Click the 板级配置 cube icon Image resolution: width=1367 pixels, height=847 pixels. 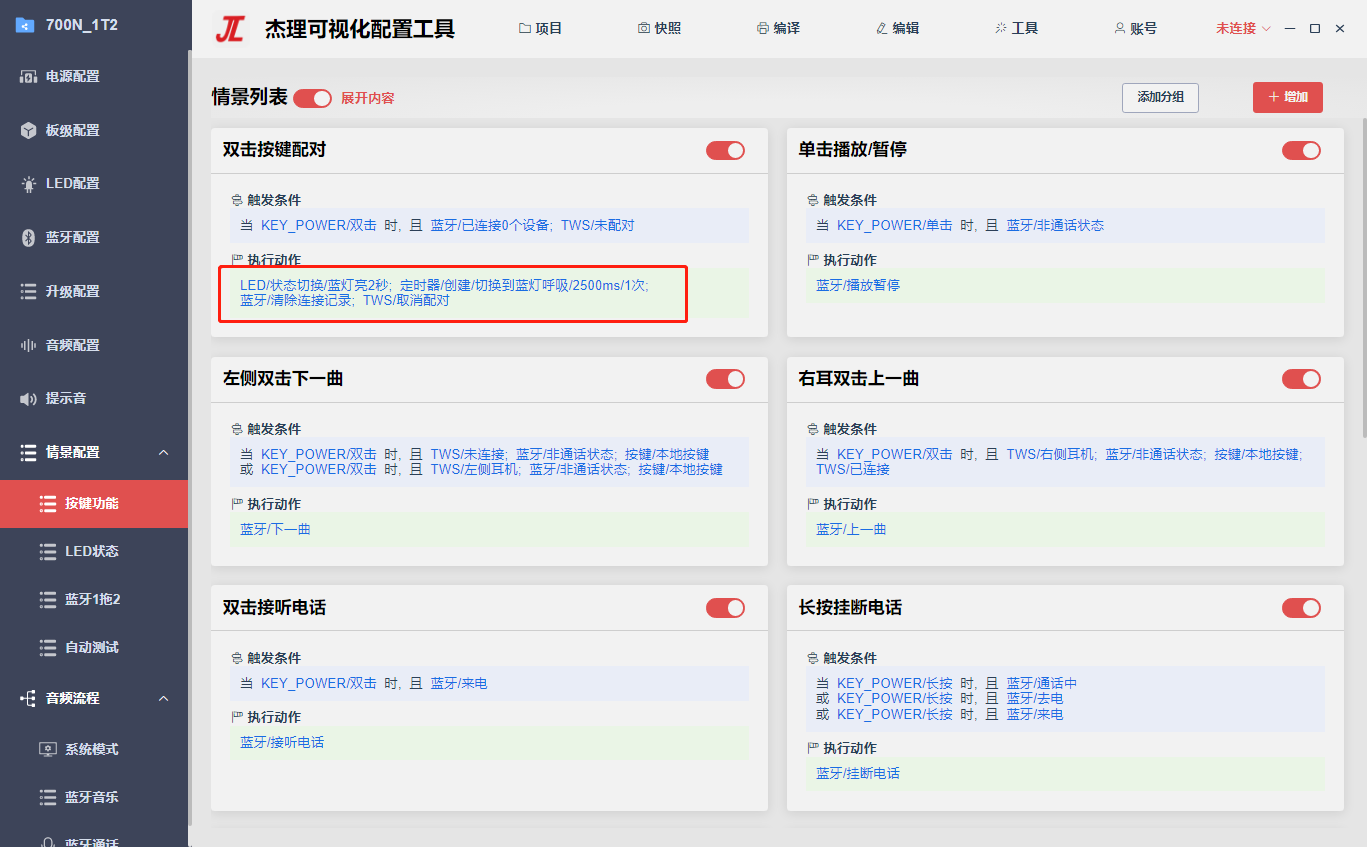click(x=29, y=130)
